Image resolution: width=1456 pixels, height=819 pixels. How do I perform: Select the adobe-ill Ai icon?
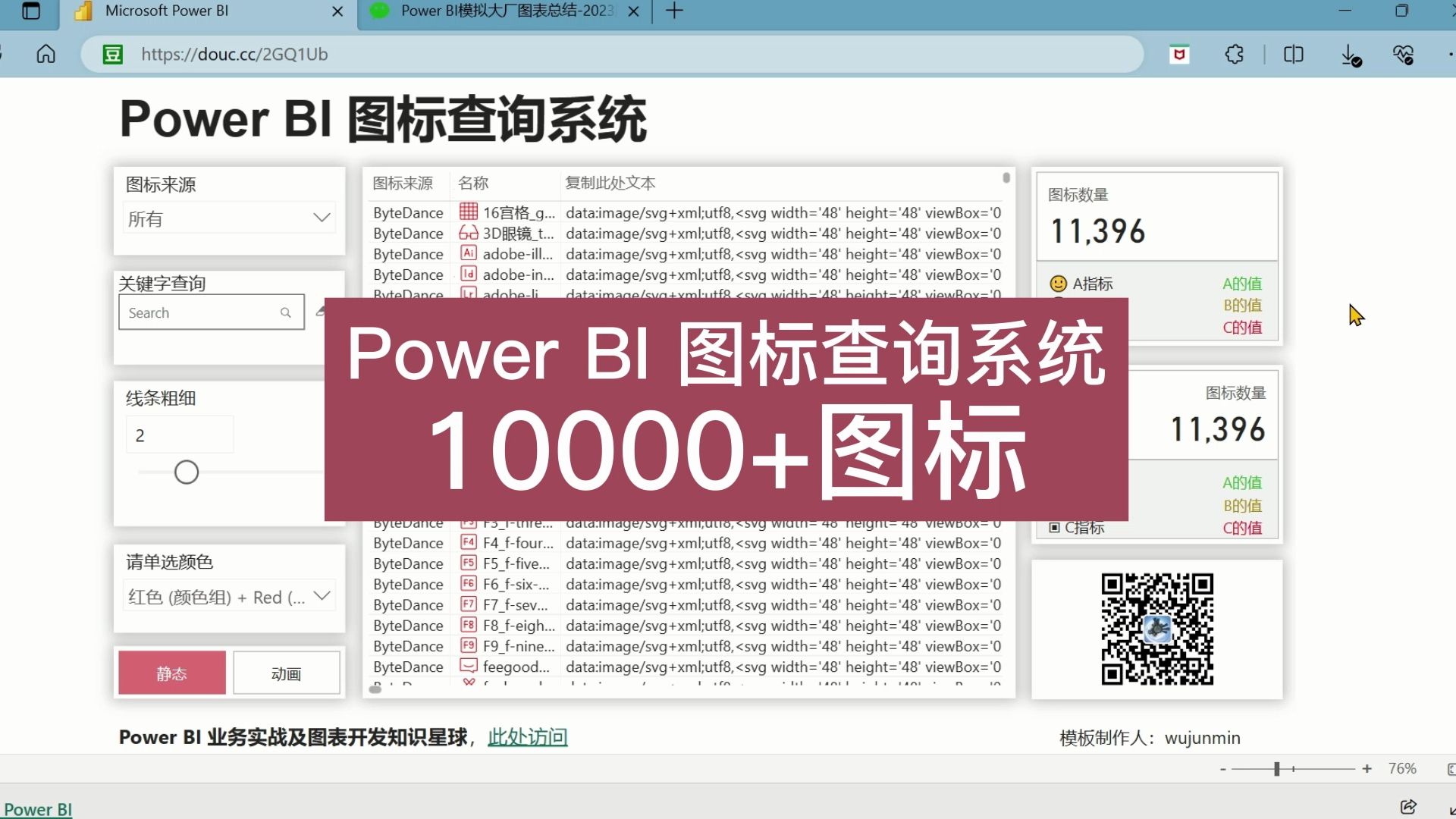click(x=469, y=253)
